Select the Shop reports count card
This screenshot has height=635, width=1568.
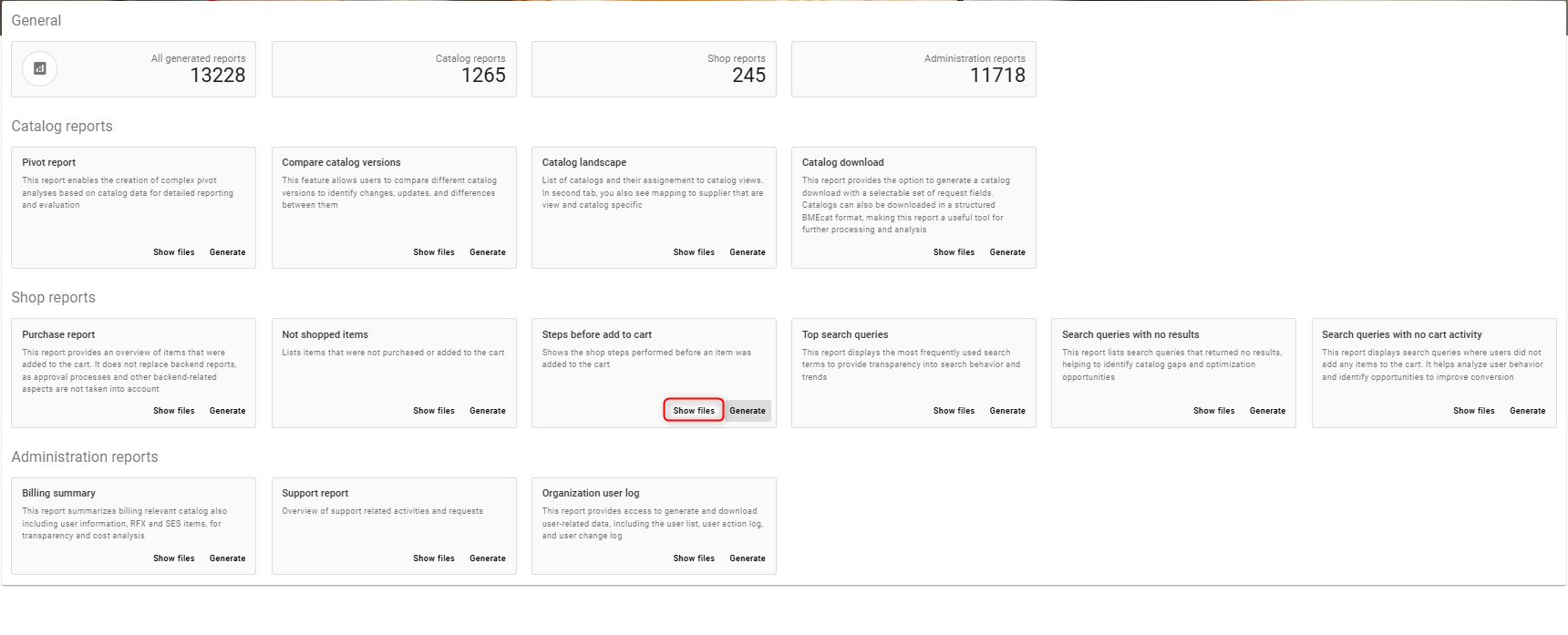pyautogui.click(x=654, y=69)
